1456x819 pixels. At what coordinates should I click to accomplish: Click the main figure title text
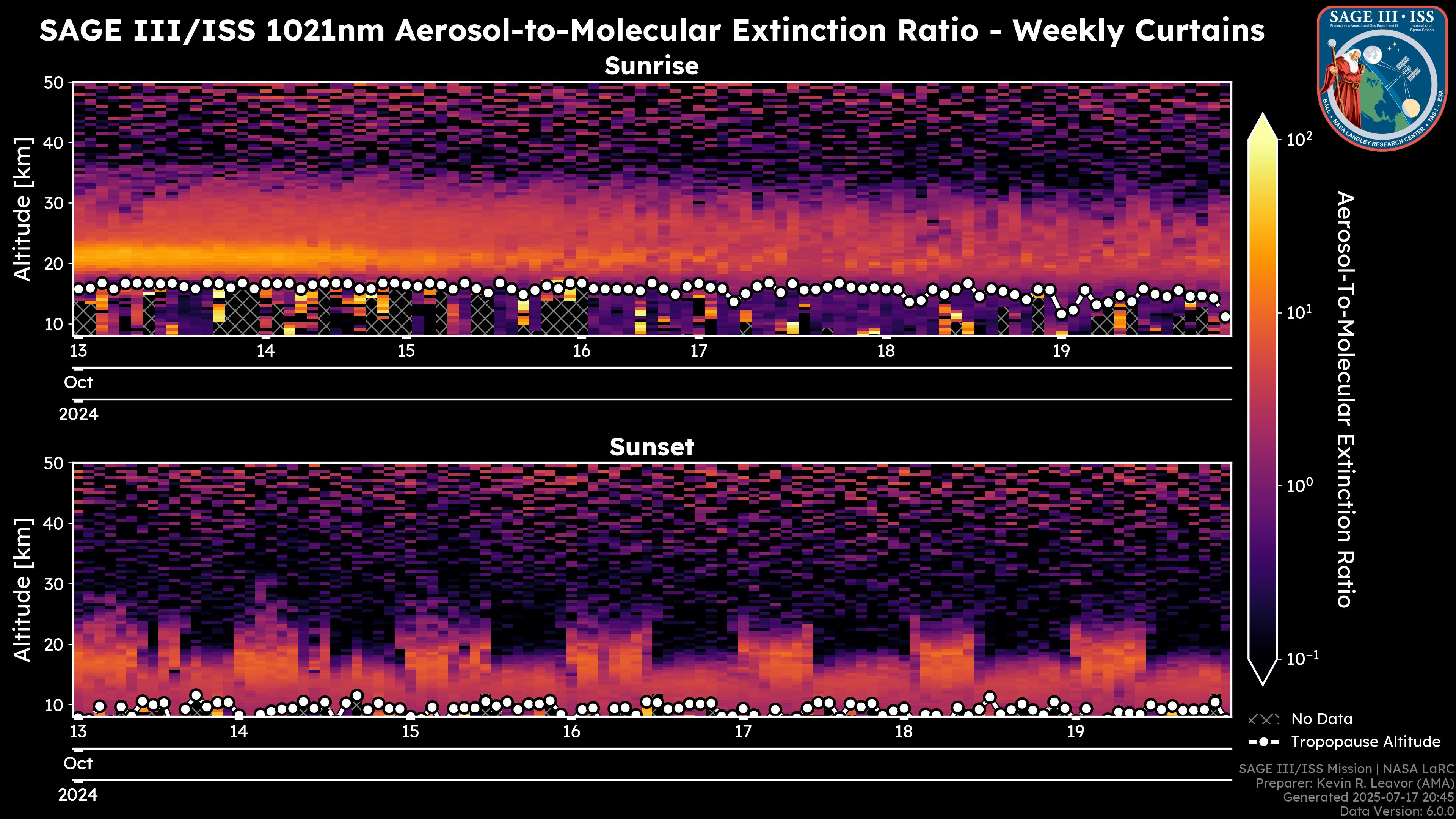[652, 30]
